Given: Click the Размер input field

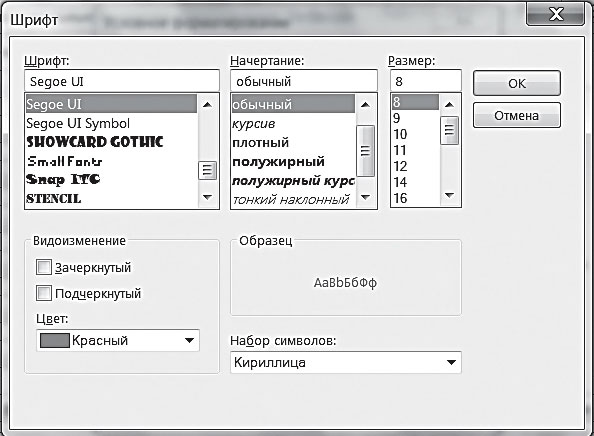Looking at the screenshot, I should pos(426,81).
